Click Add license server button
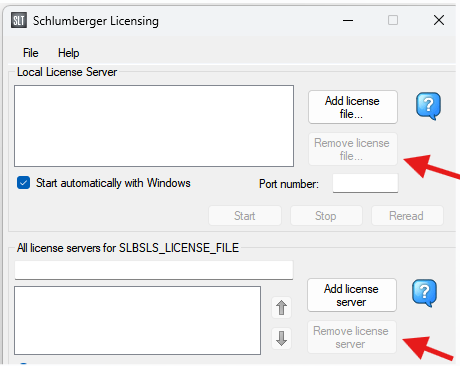This screenshot has height=366, width=460. click(x=352, y=295)
